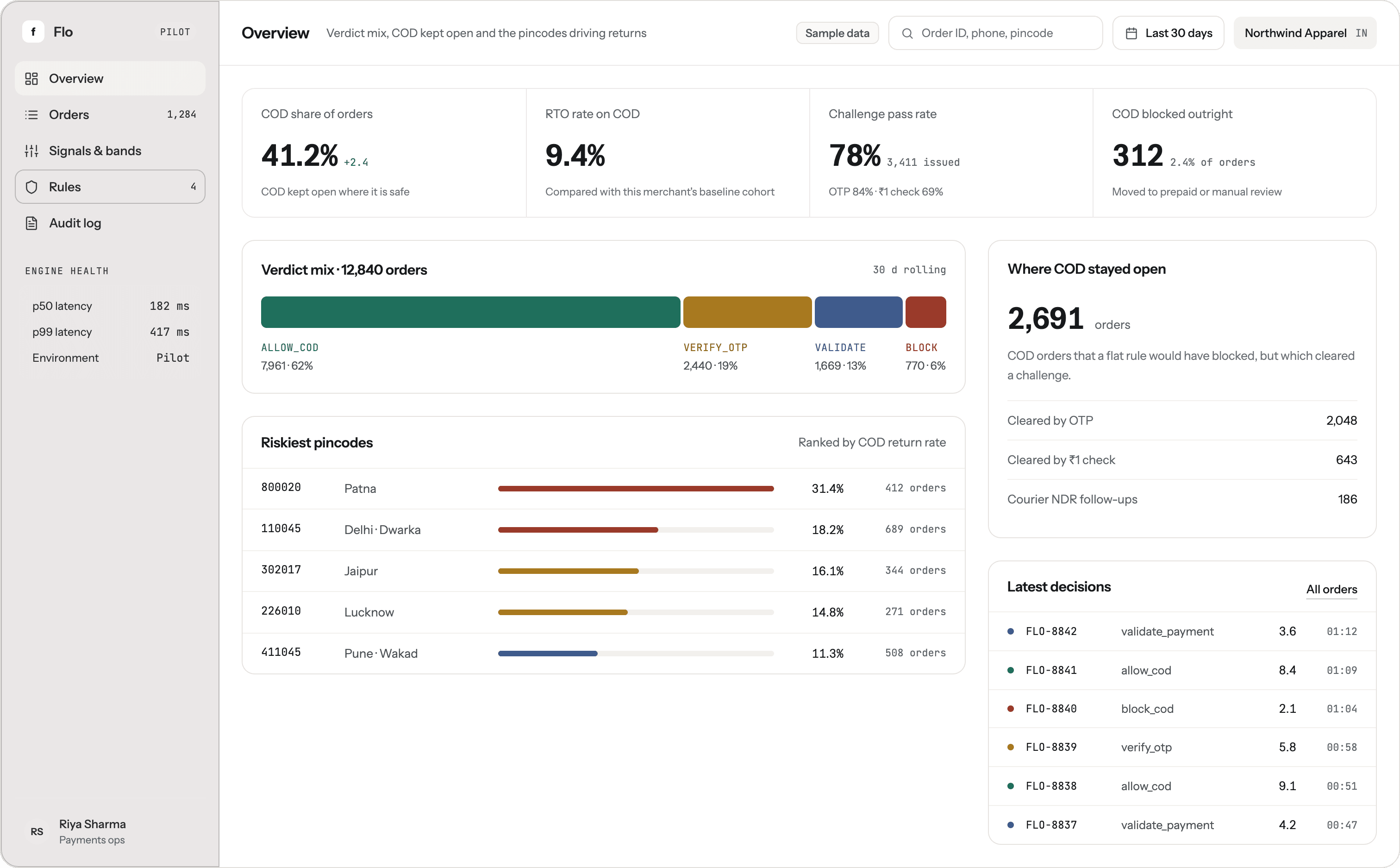Open the Orders section with 1,284 count
1400x868 pixels.
coord(110,115)
